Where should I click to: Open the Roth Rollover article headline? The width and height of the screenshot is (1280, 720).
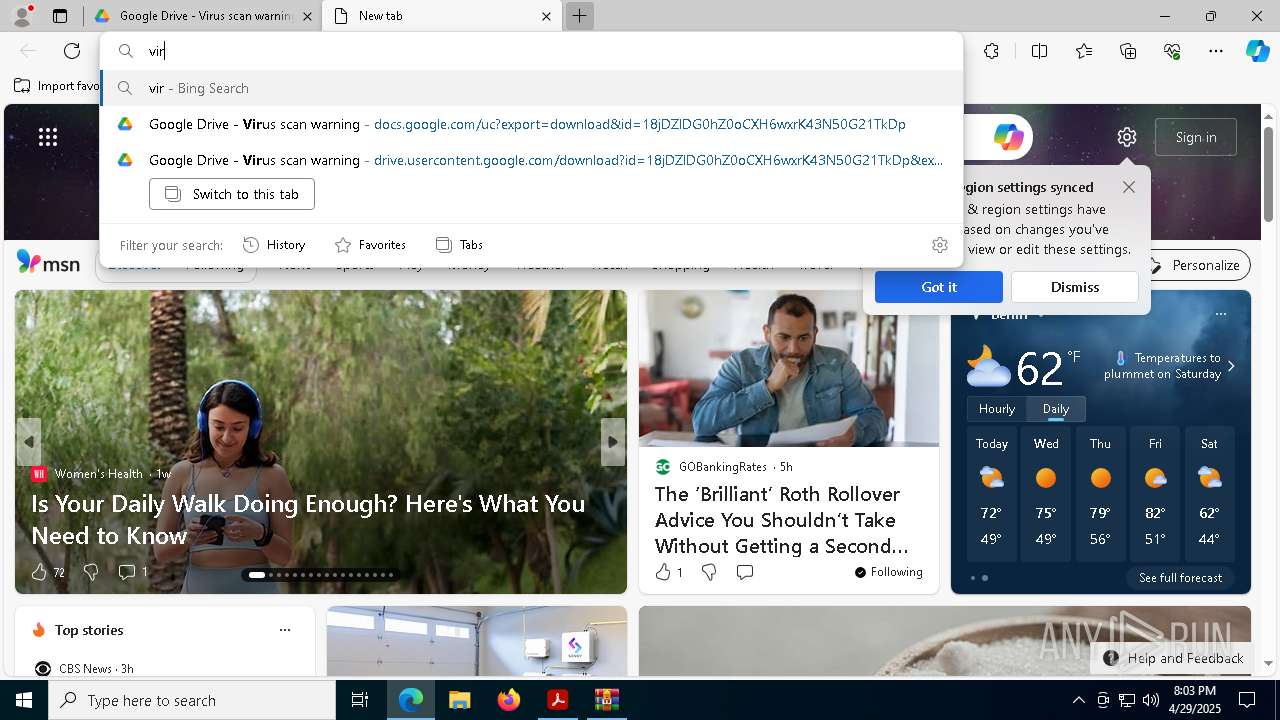[x=782, y=520]
